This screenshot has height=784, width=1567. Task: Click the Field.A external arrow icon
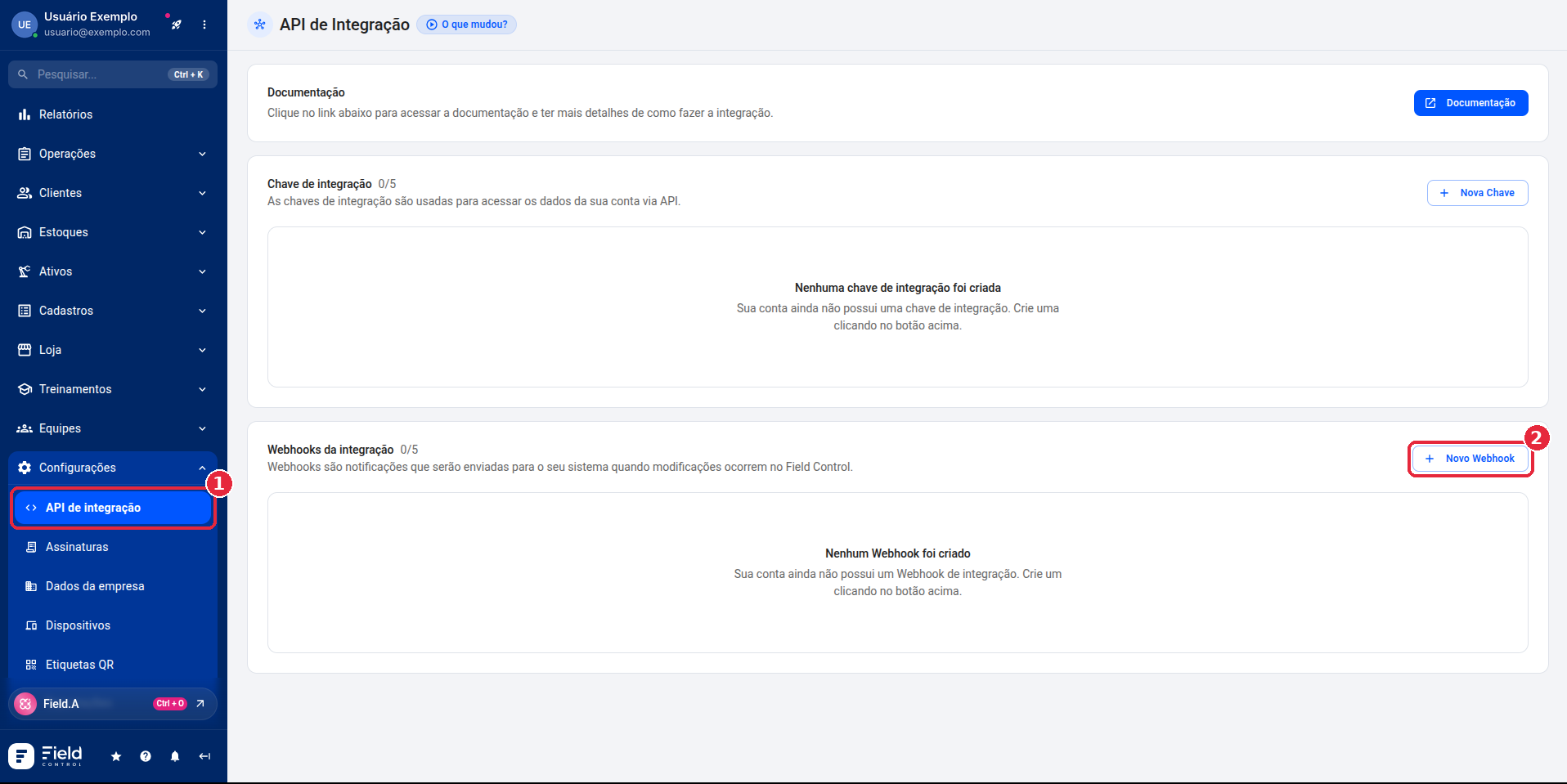(x=200, y=704)
